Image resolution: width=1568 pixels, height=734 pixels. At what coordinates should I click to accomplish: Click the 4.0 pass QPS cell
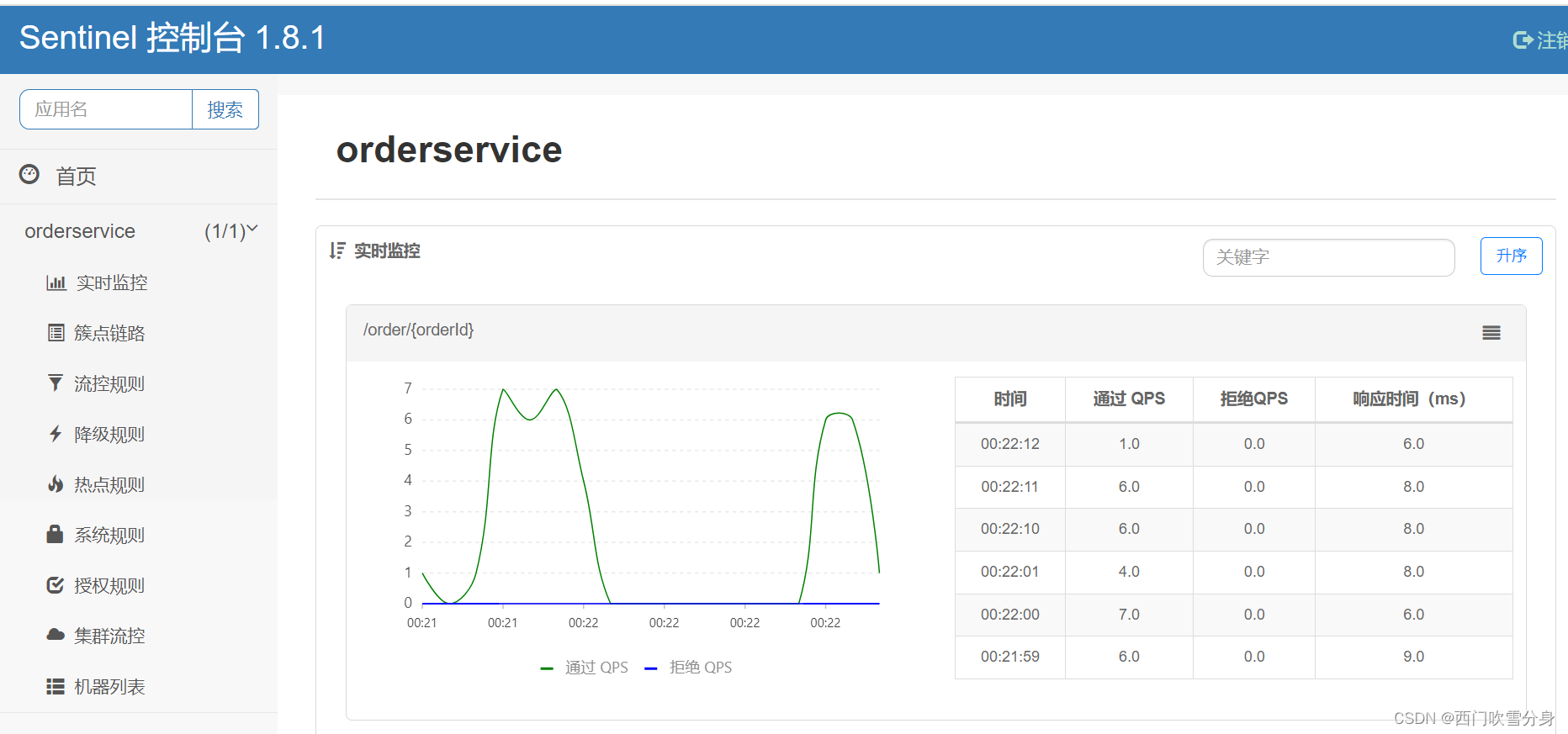coord(1129,572)
